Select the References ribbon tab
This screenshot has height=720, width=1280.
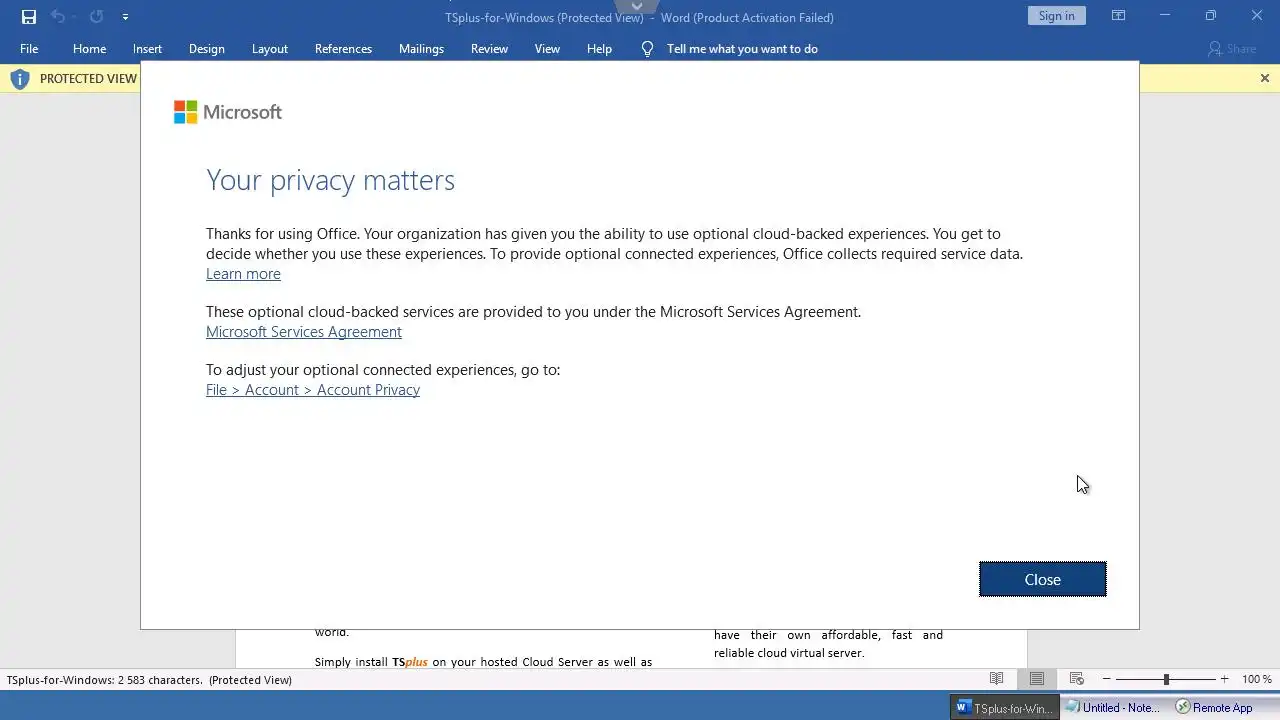(343, 48)
